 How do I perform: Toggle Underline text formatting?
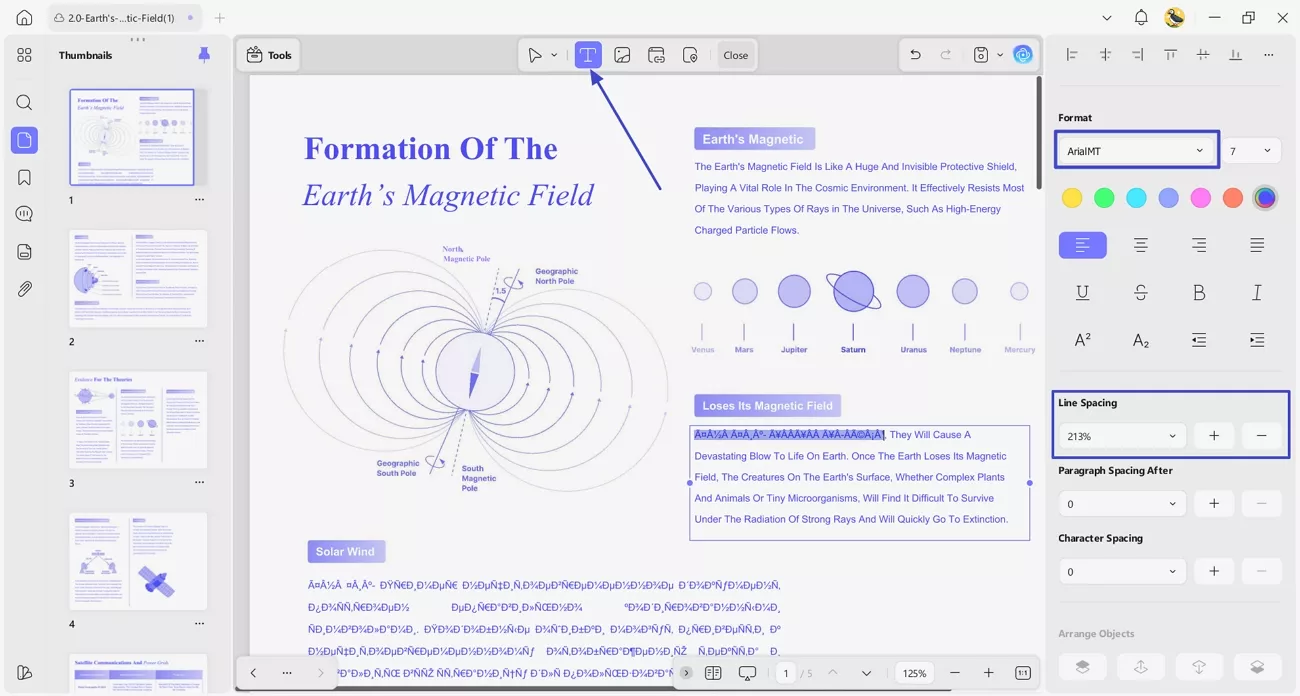click(1082, 292)
